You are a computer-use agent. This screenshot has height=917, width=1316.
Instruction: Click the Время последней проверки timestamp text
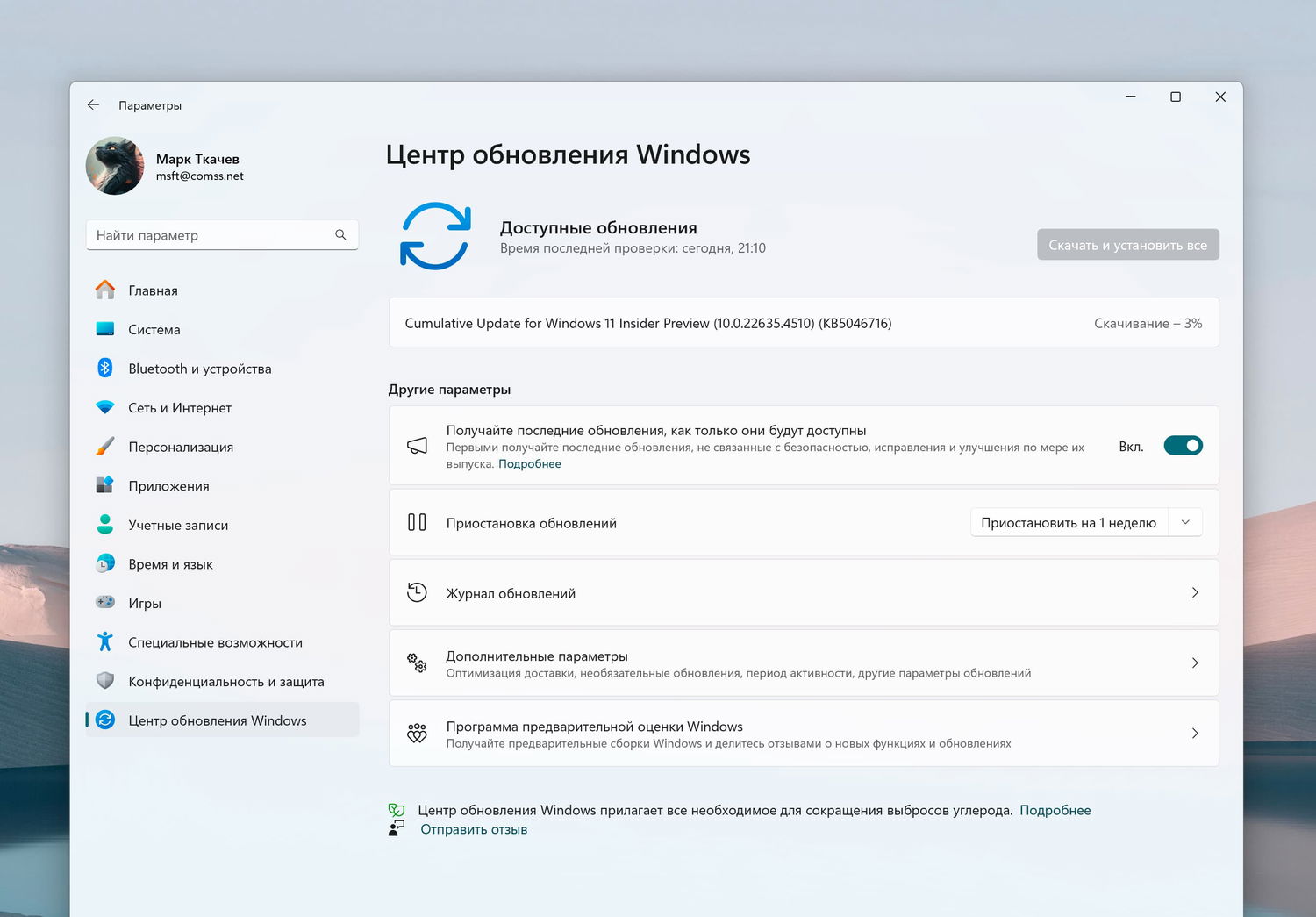(x=633, y=248)
